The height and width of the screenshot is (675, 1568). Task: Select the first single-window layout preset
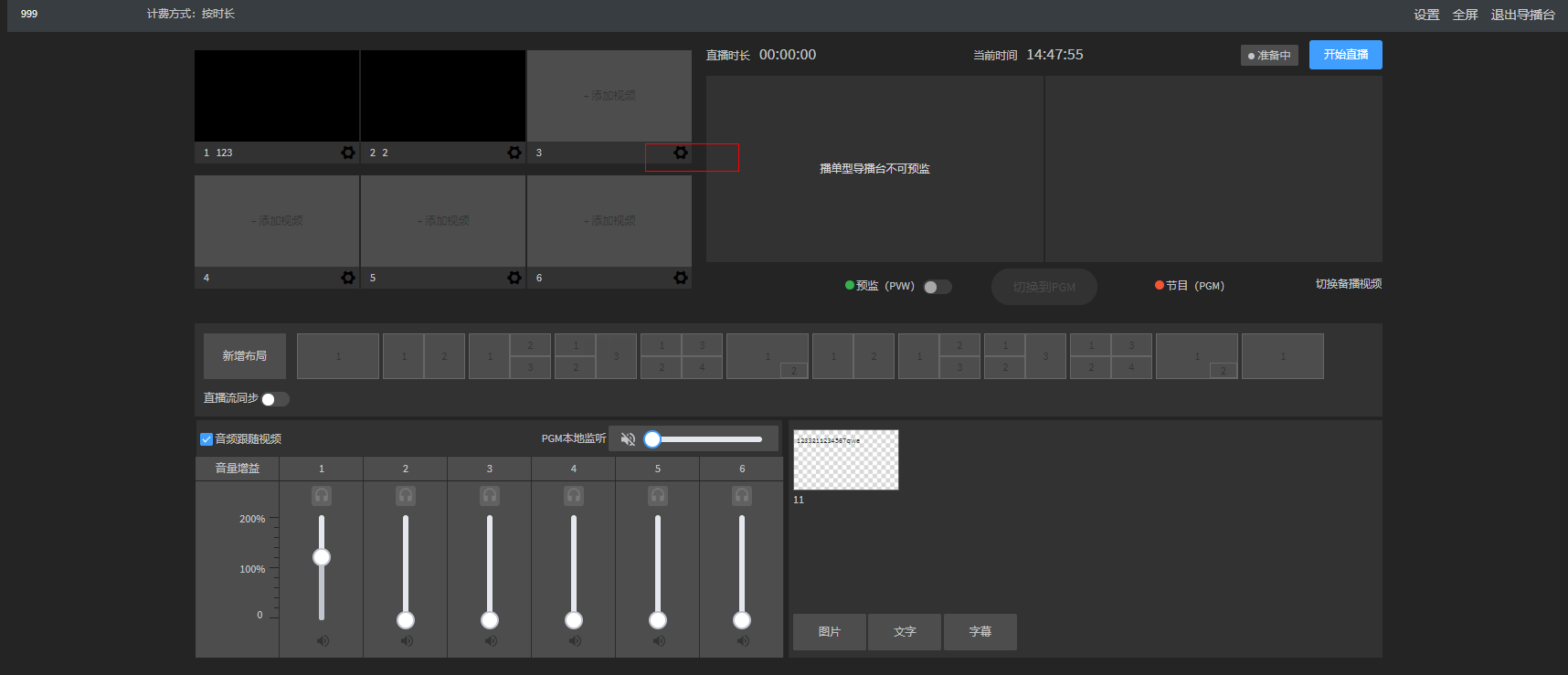pyautogui.click(x=338, y=356)
